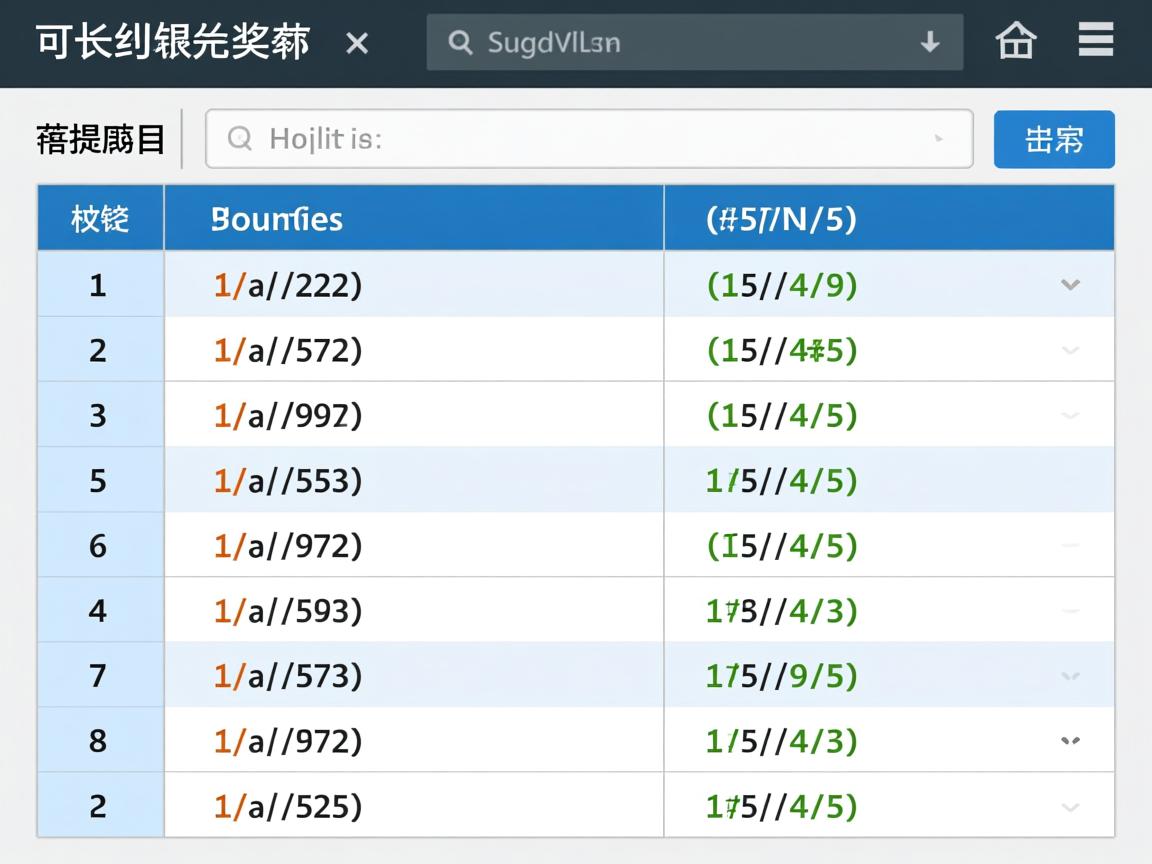1152x864 pixels.
Task: Open the home icon in top bar
Action: 1015,42
